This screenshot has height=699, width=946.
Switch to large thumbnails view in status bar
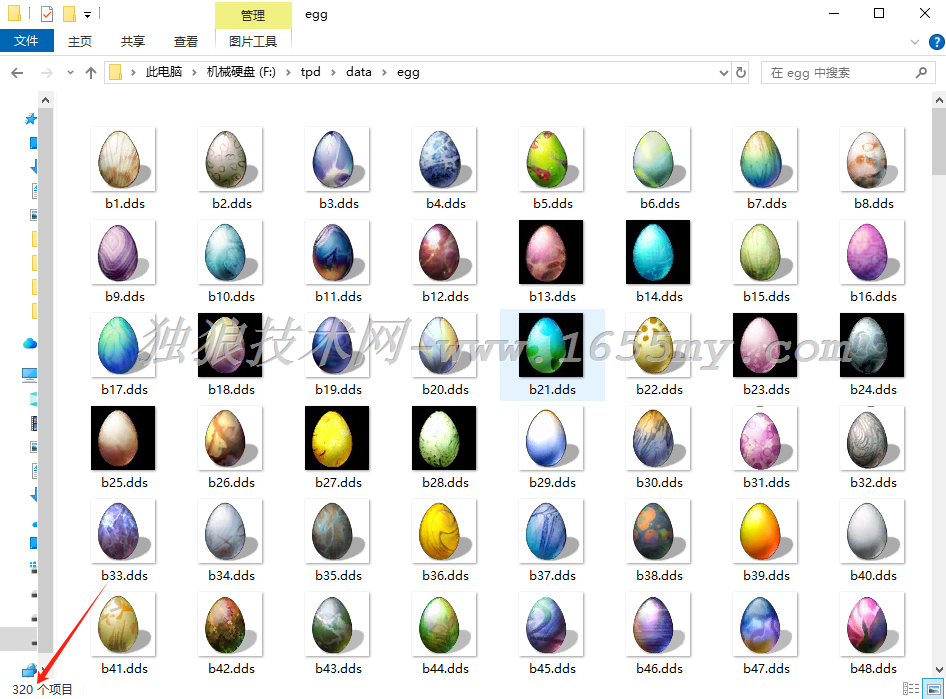click(x=933, y=688)
